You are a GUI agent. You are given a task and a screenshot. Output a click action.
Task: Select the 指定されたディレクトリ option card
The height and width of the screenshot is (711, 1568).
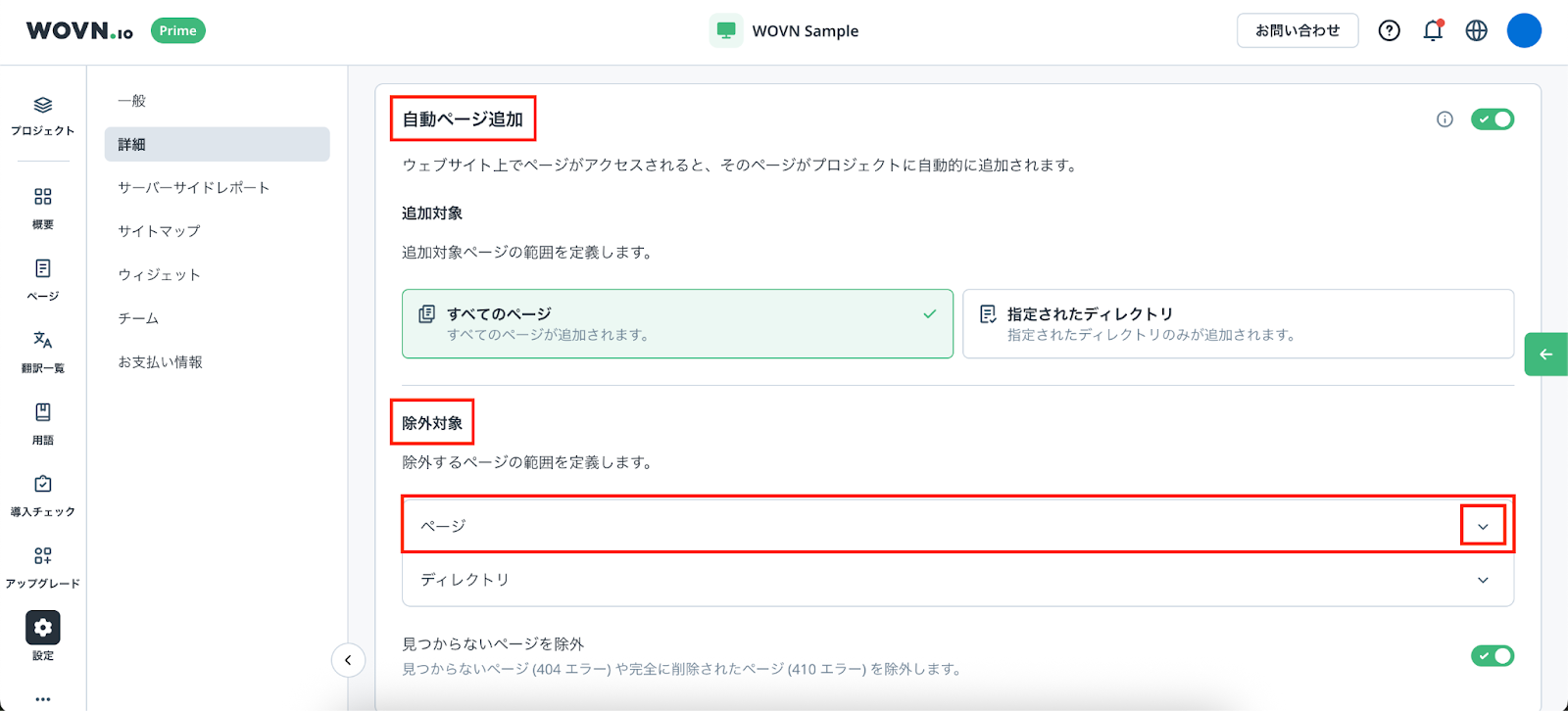(x=1238, y=324)
